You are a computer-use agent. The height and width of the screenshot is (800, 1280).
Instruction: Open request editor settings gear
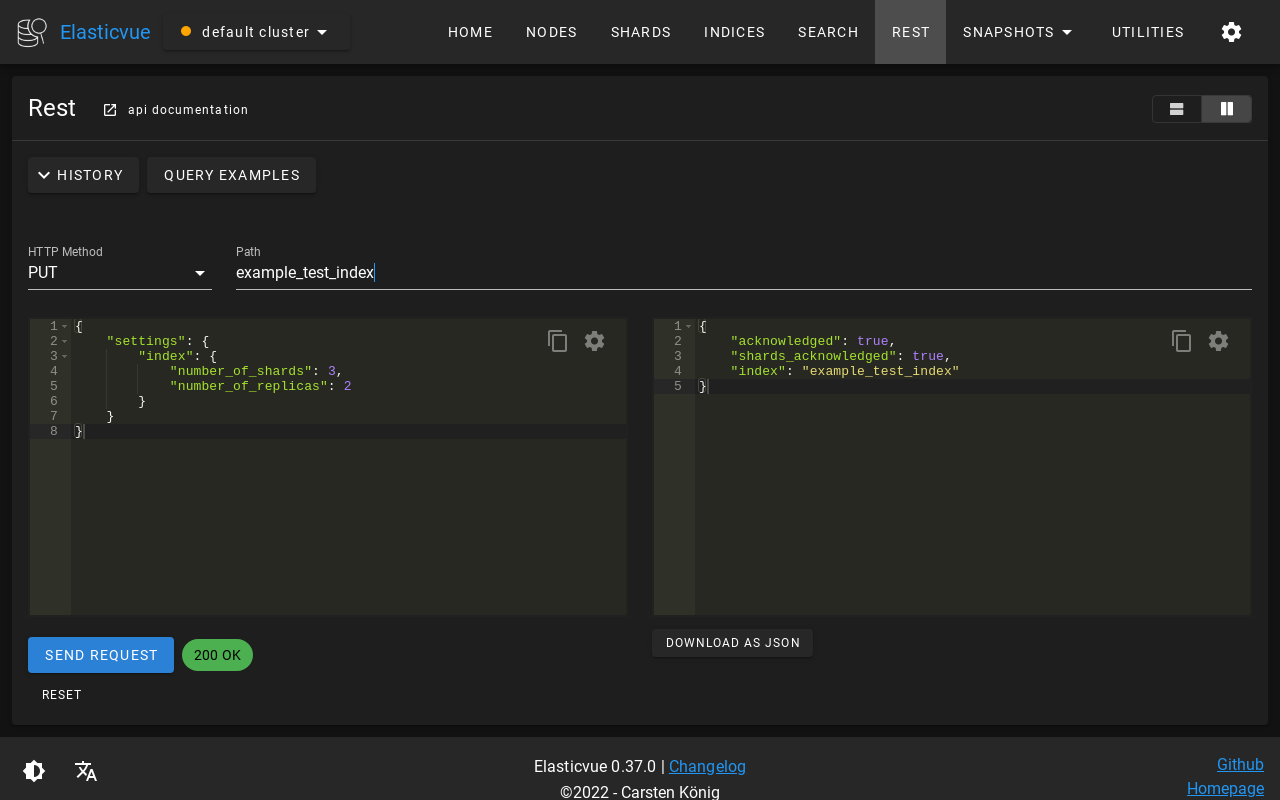point(595,341)
